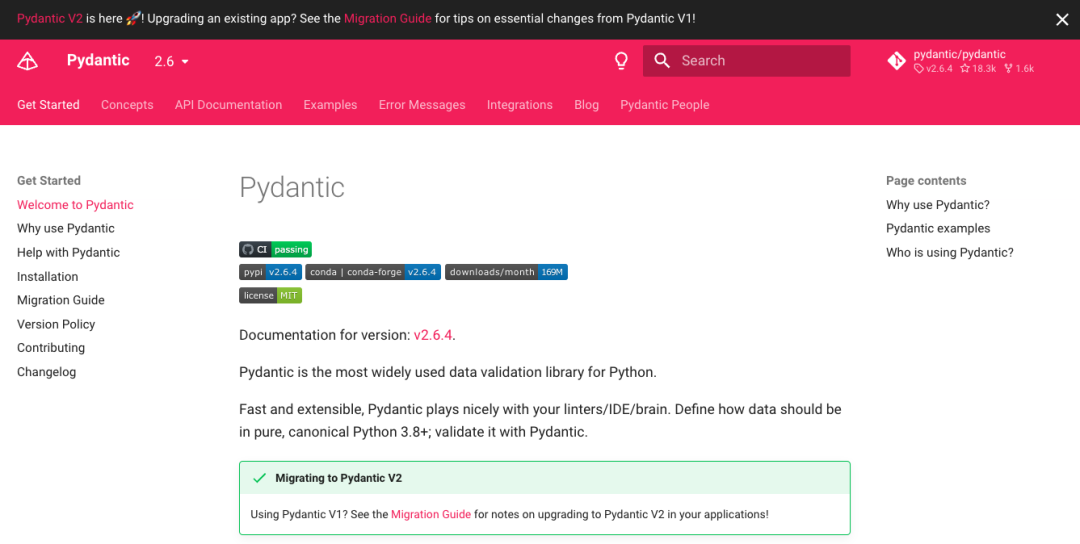Go to the Error Messages tab
1080x544 pixels.
click(422, 105)
